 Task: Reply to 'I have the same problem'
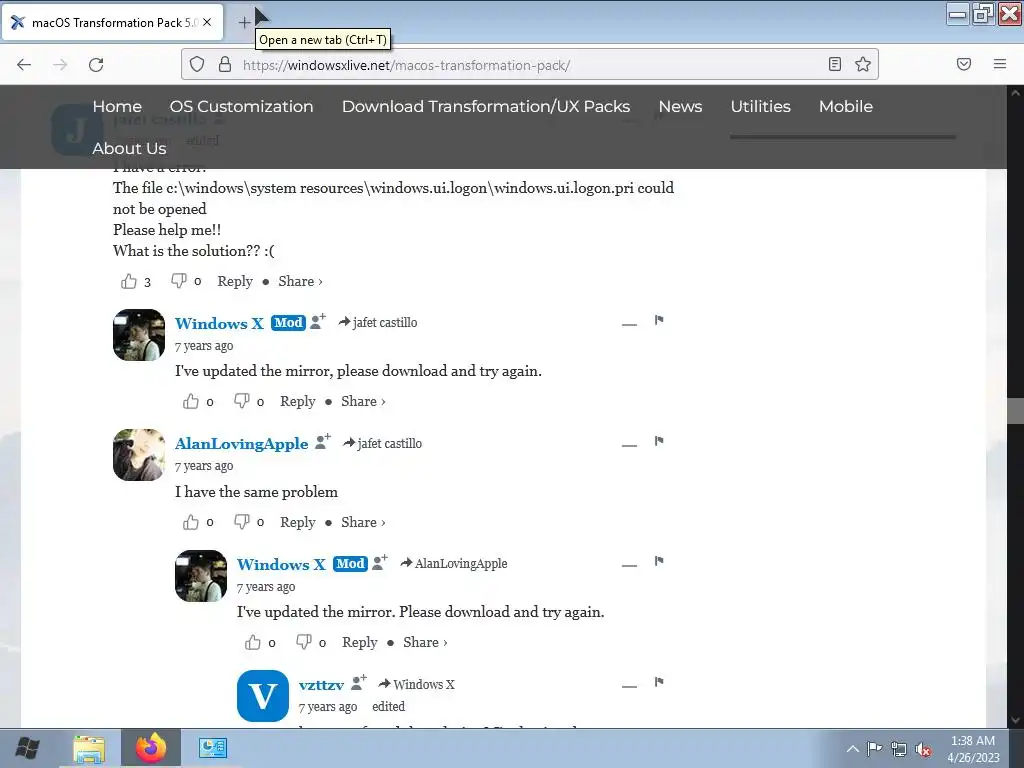pos(298,522)
